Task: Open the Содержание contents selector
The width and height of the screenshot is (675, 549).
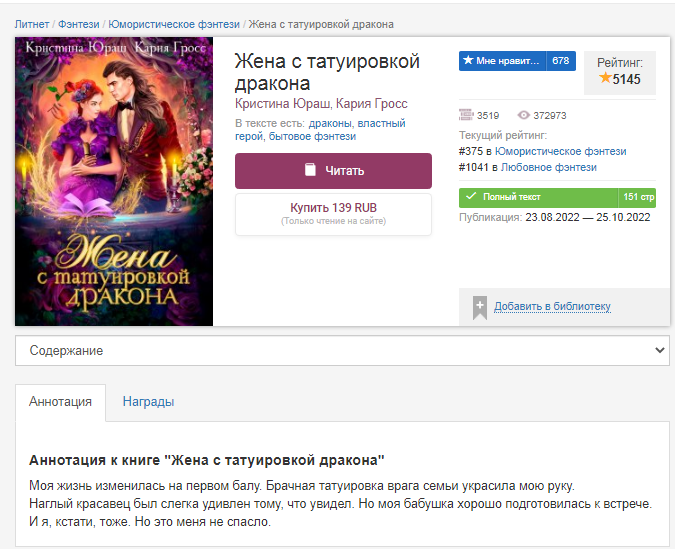Action: coord(342,350)
